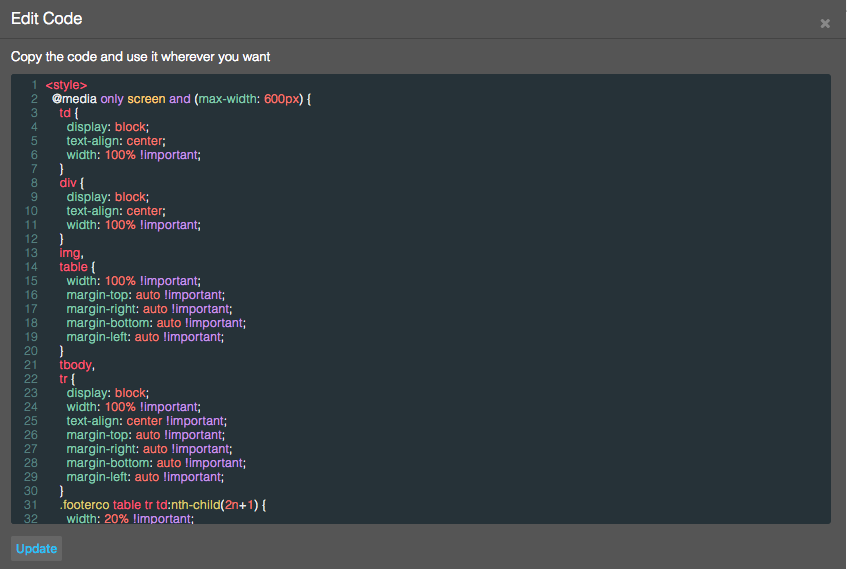The height and width of the screenshot is (569, 847).
Task: Click the 'tr {' selector on line 22
Action: (67, 379)
